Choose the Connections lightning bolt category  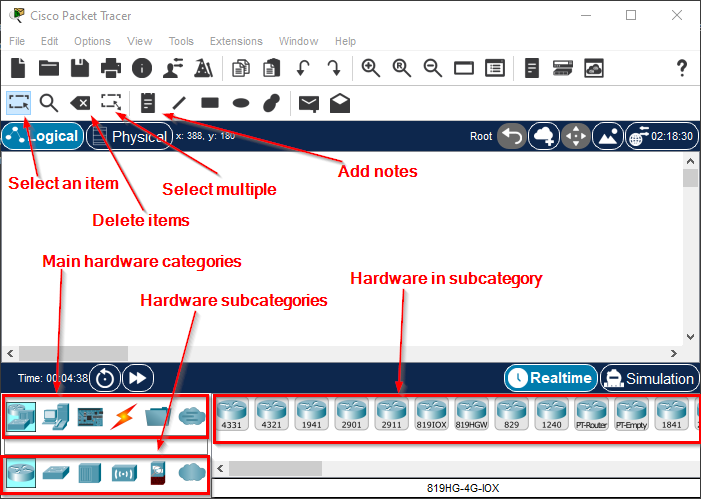[x=122, y=416]
